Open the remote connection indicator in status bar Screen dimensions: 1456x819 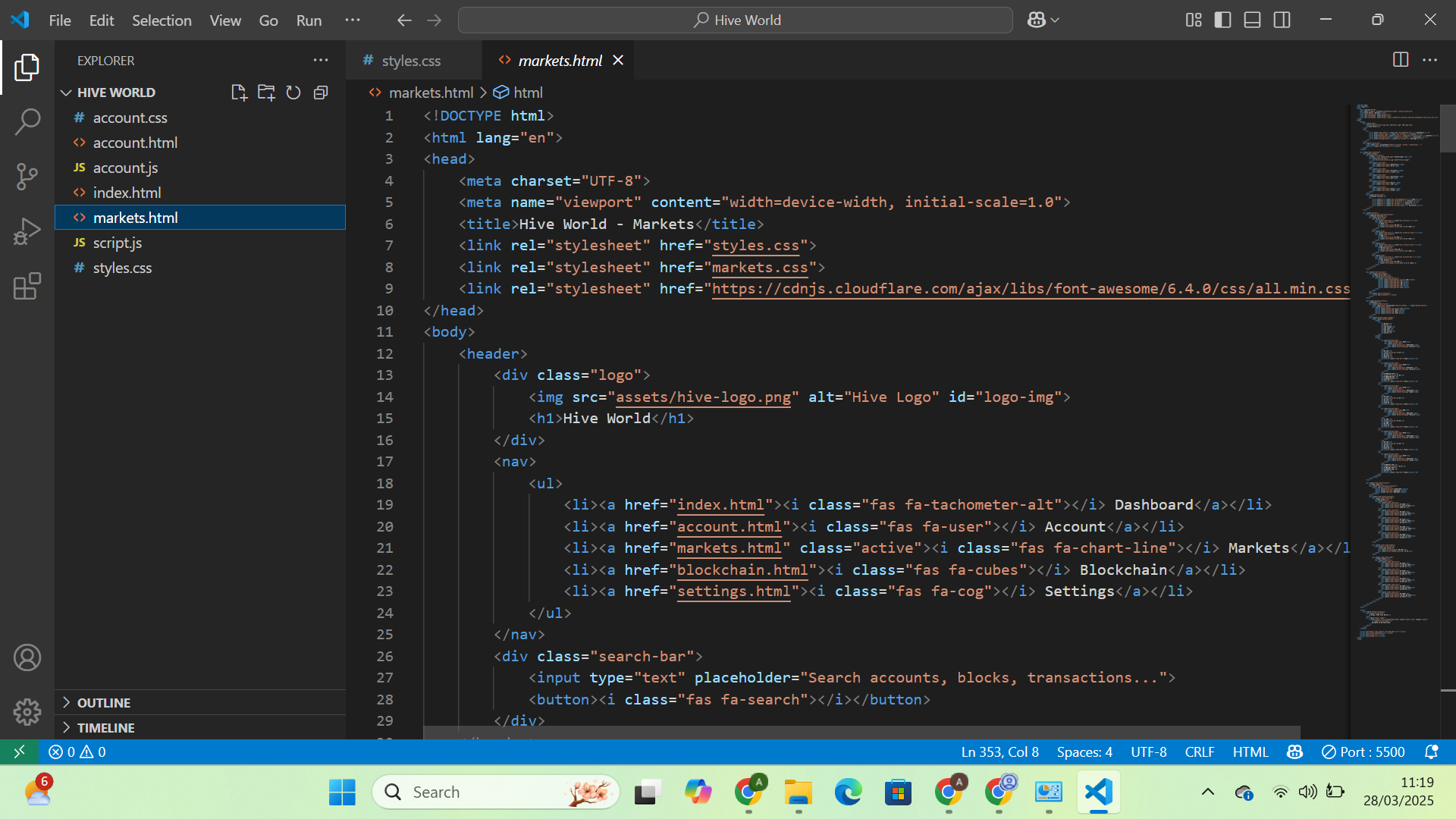20,752
